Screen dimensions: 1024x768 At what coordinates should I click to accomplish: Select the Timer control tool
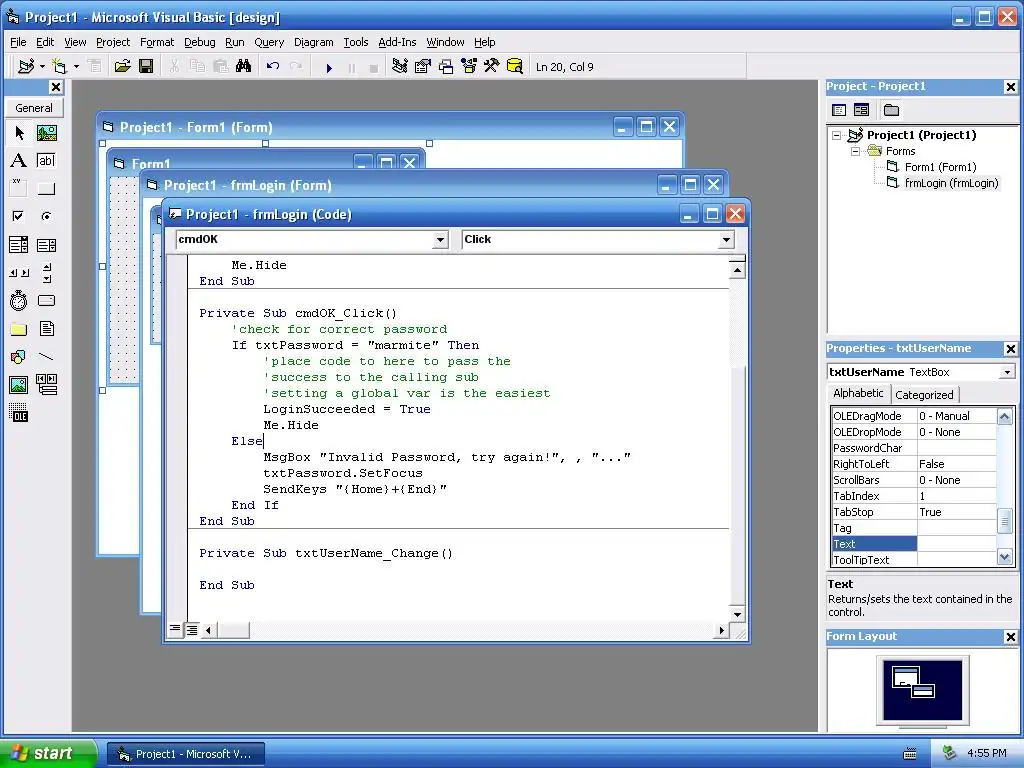[19, 300]
